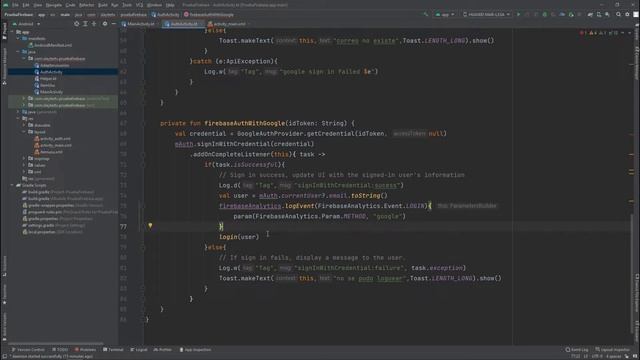
Task: Collapse the Gradle Scripts node
Action: coord(13,185)
